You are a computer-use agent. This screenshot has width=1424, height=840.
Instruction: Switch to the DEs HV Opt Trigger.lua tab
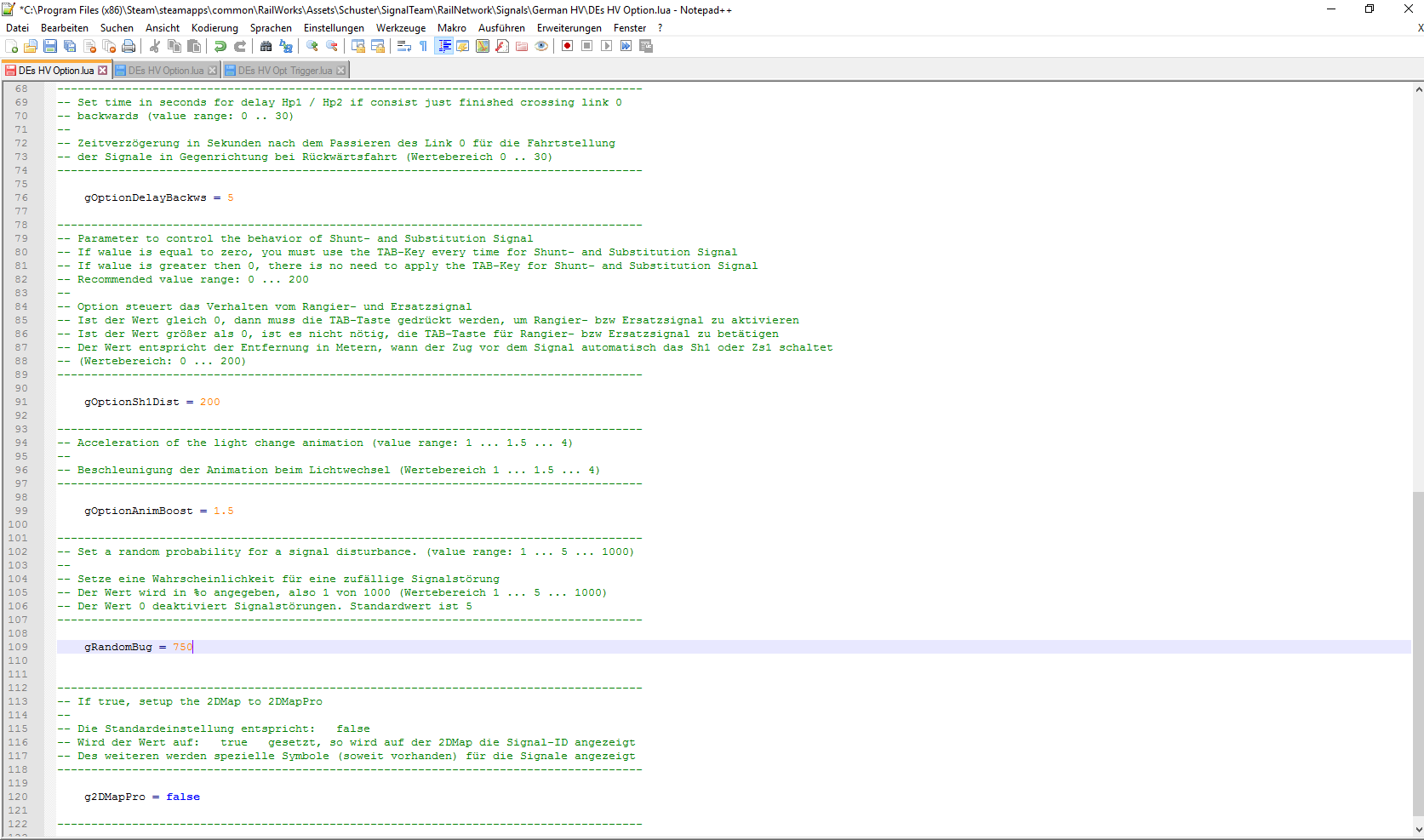(285, 71)
